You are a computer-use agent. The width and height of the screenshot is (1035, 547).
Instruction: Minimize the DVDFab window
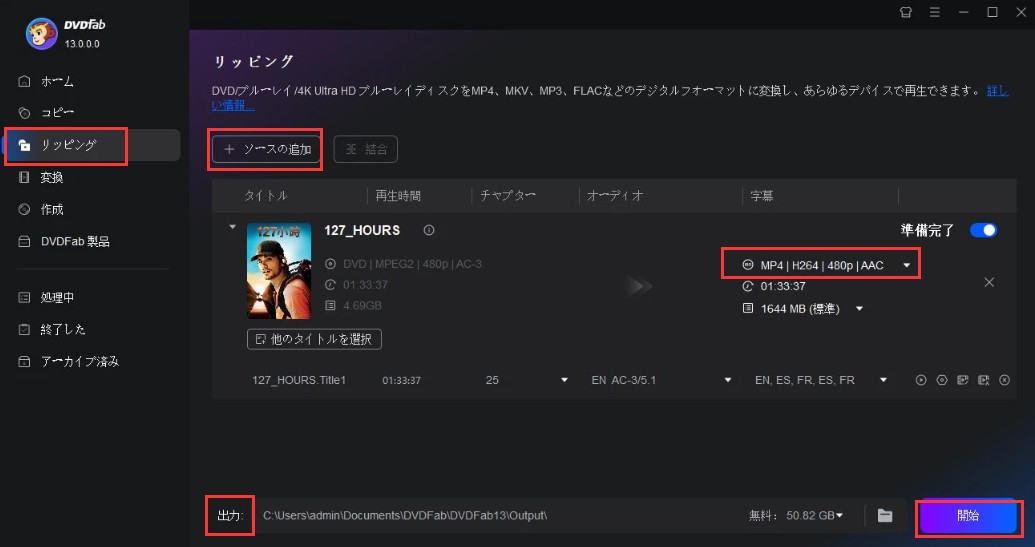(x=964, y=12)
